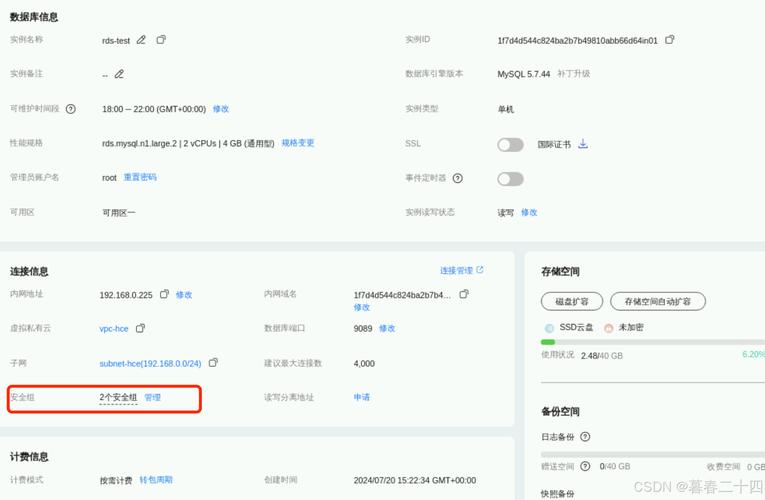Modify the intranet address 192.168.0.225

[x=184, y=295]
